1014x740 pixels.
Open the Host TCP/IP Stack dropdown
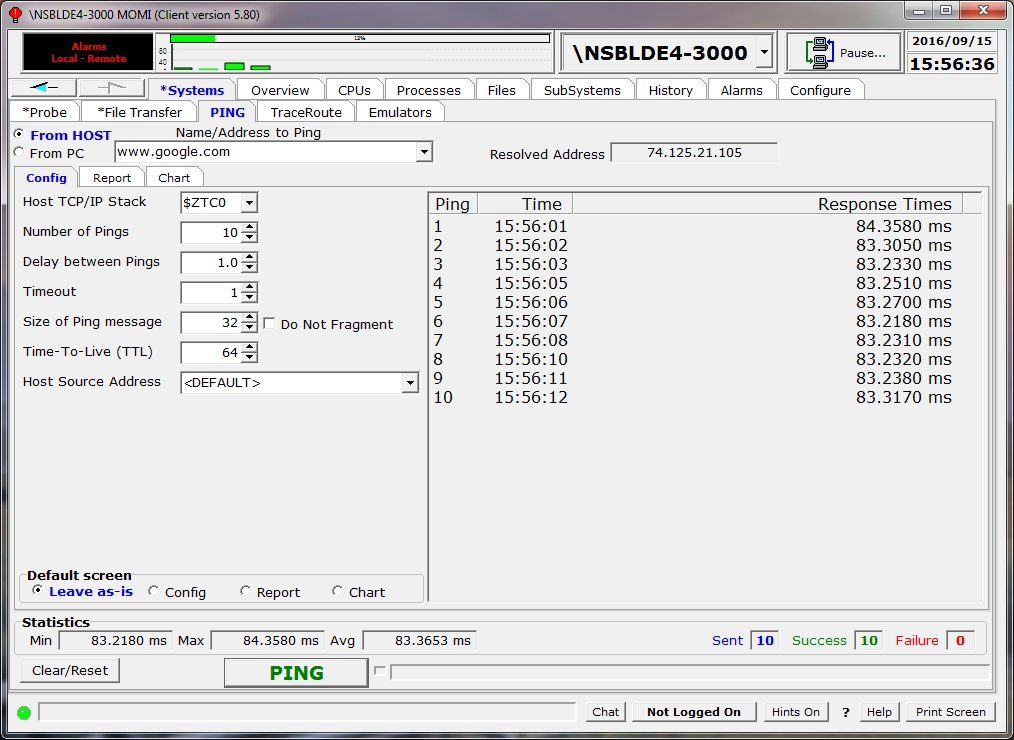[x=249, y=203]
